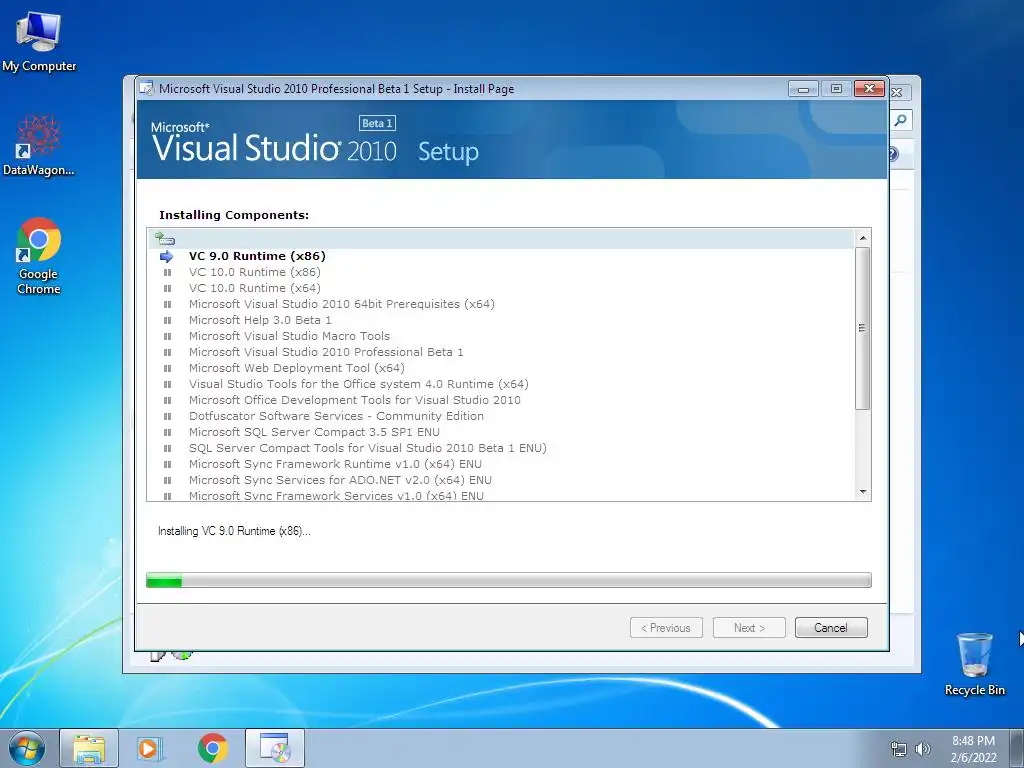Viewport: 1024px width, 768px height.
Task: Click the pending icon beside Microsoft Help 3.0 Beta 1
Action: point(167,320)
